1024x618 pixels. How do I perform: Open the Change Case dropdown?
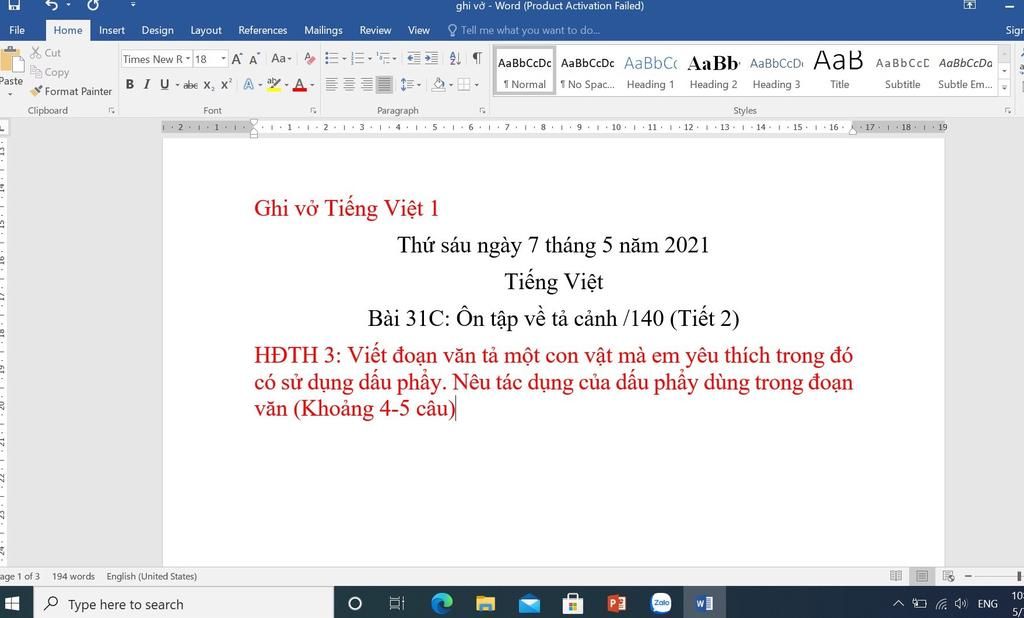(281, 59)
